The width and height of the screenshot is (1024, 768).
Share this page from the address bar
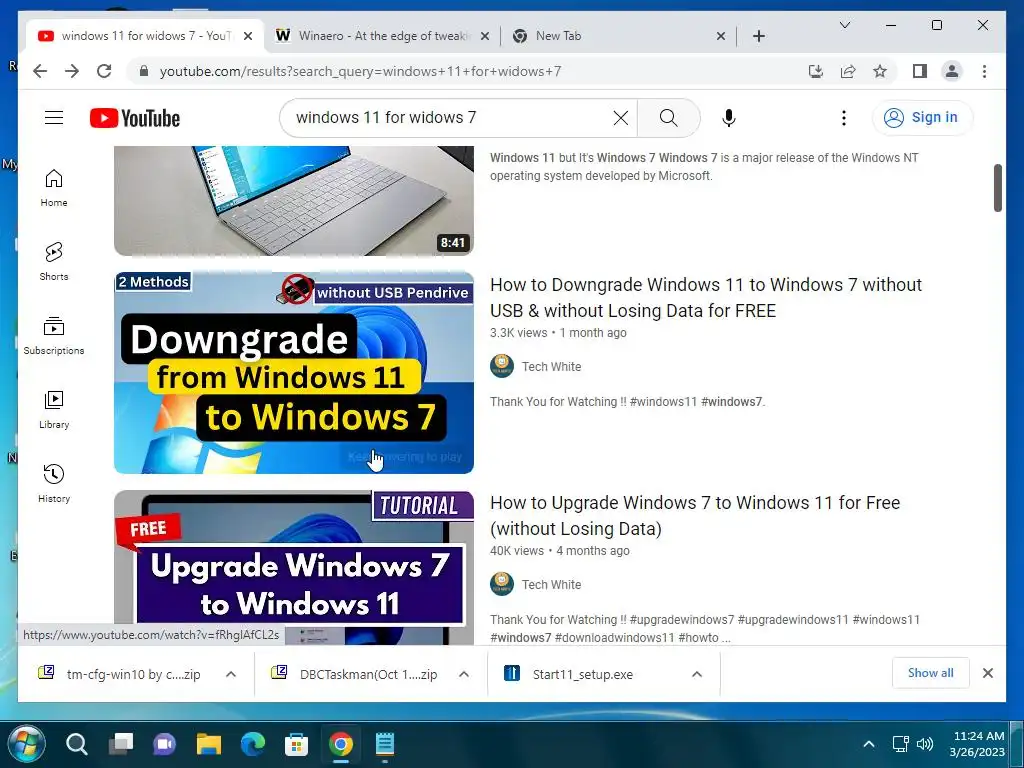click(848, 71)
